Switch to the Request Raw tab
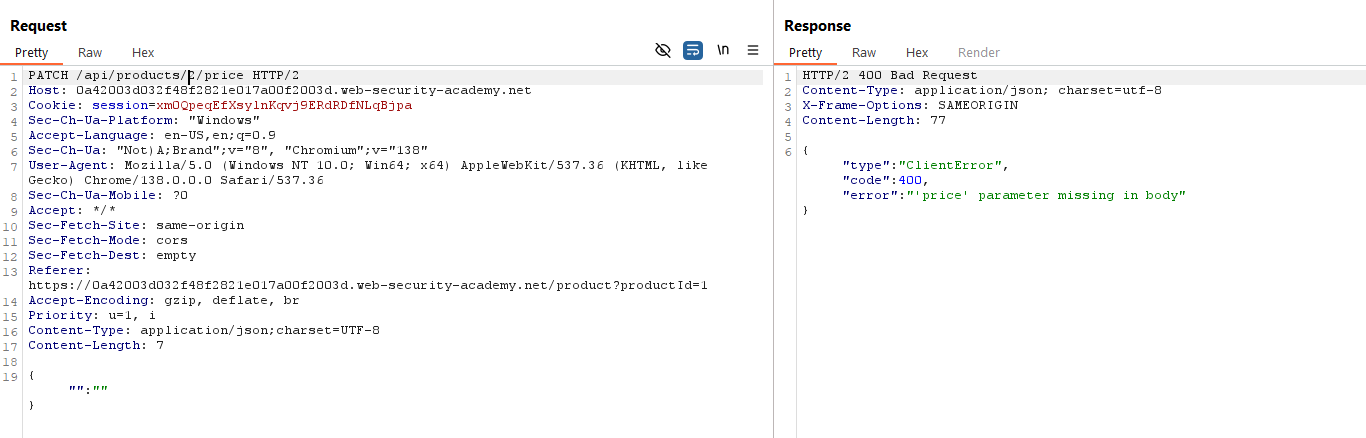The height and width of the screenshot is (438, 1366). 90,52
